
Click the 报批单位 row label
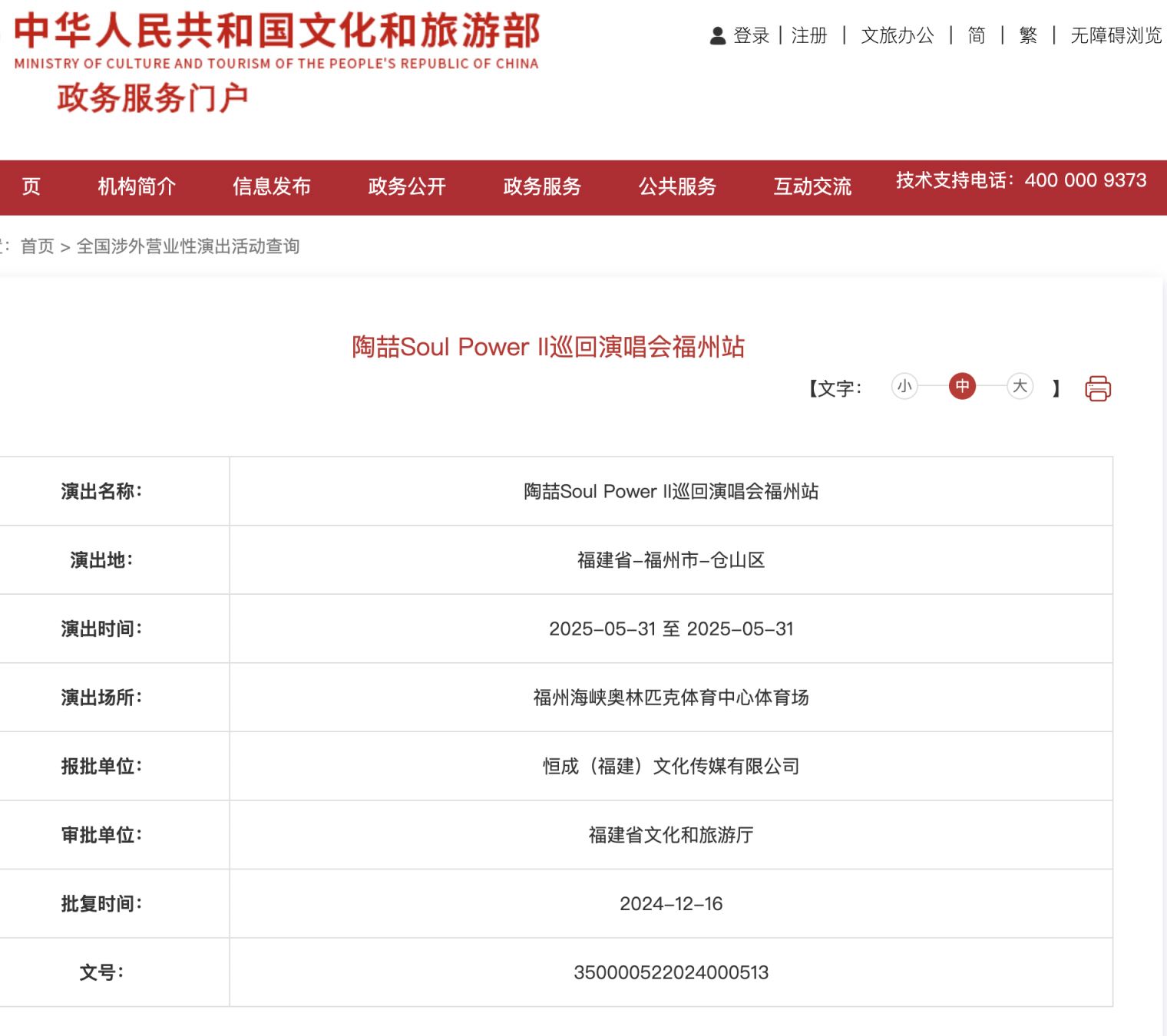click(x=101, y=766)
